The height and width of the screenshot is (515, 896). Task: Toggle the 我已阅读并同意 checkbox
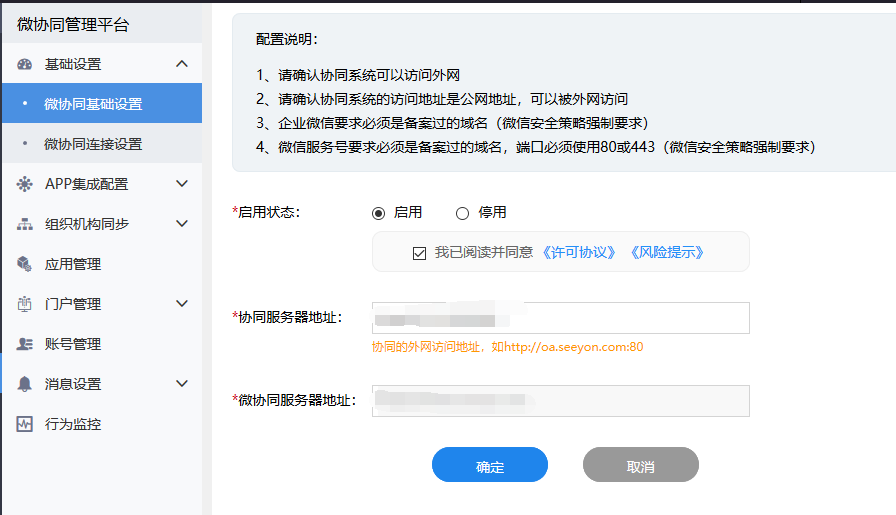(419, 253)
